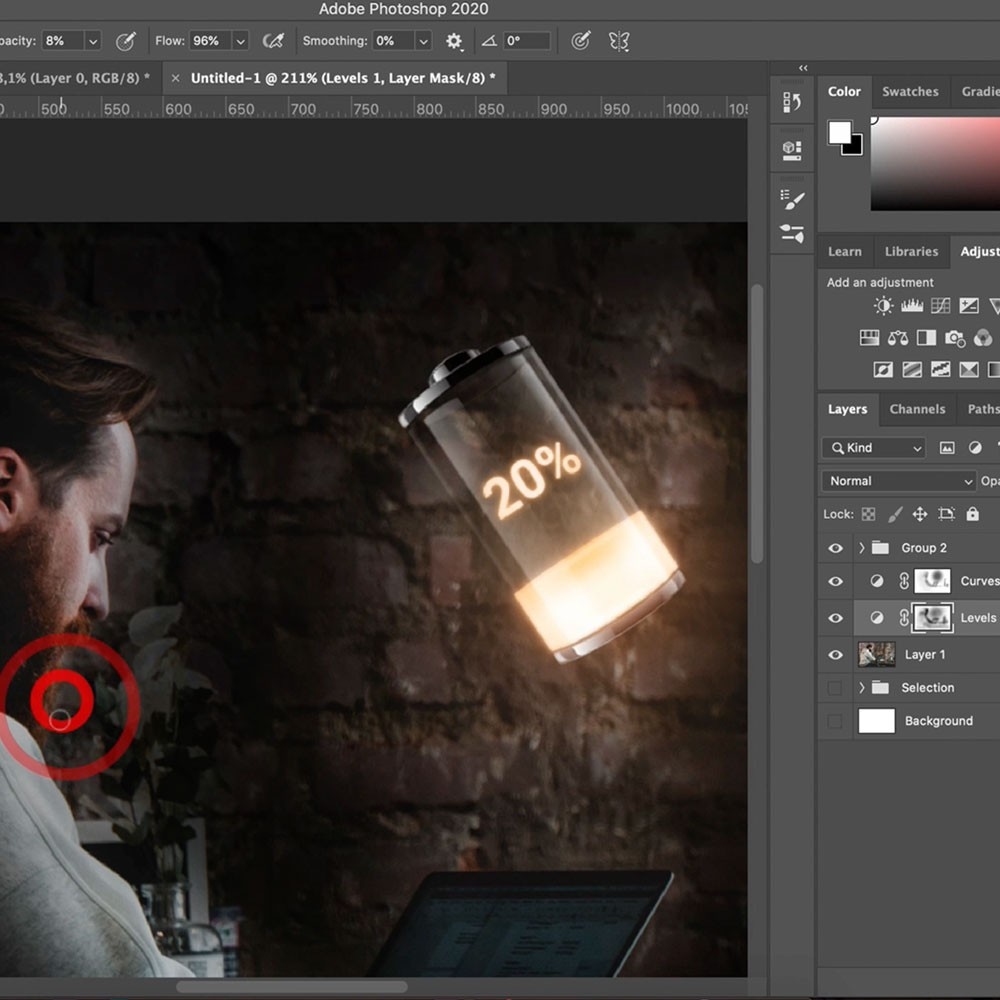
Task: Add a Brightness/Contrast adjustment
Action: [x=883, y=306]
